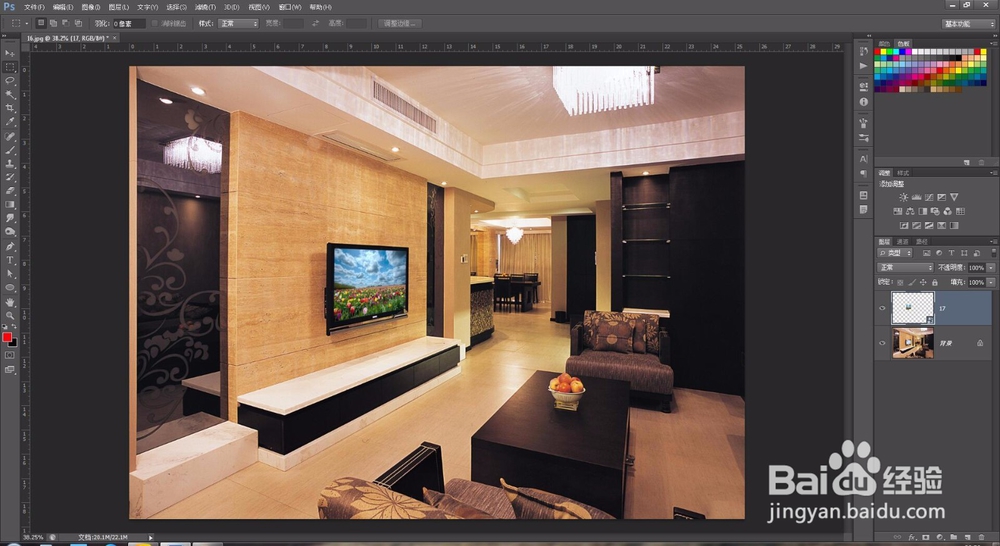Image resolution: width=1000 pixels, height=546 pixels.
Task: Select the History Brush tool
Action: pyautogui.click(x=10, y=177)
